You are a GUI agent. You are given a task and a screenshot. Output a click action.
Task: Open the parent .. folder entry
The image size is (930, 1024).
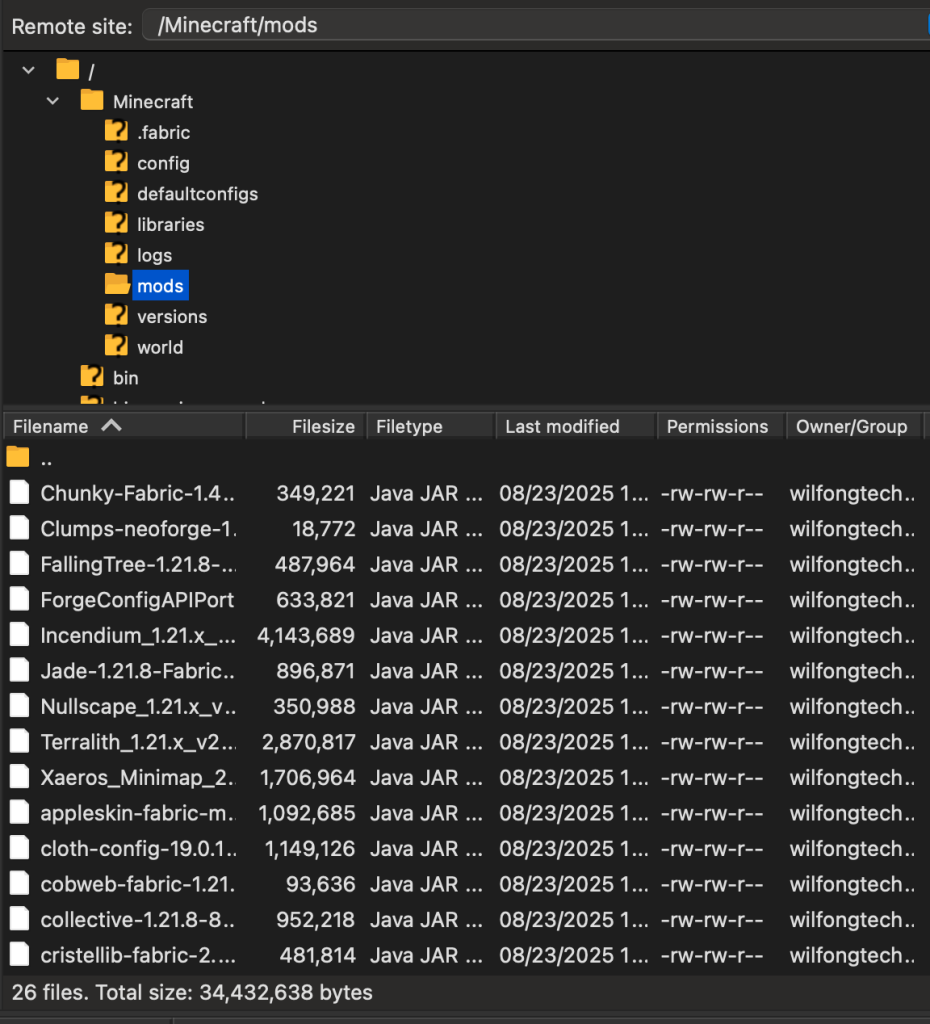pyautogui.click(x=30, y=458)
